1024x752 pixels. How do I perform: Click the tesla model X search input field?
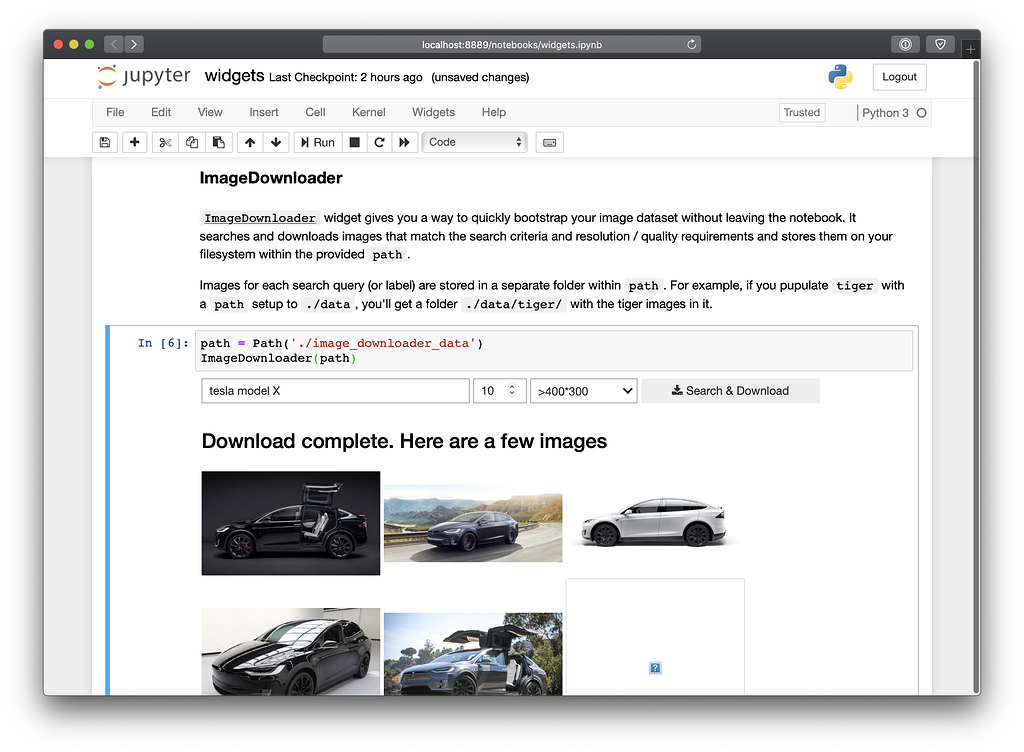335,391
